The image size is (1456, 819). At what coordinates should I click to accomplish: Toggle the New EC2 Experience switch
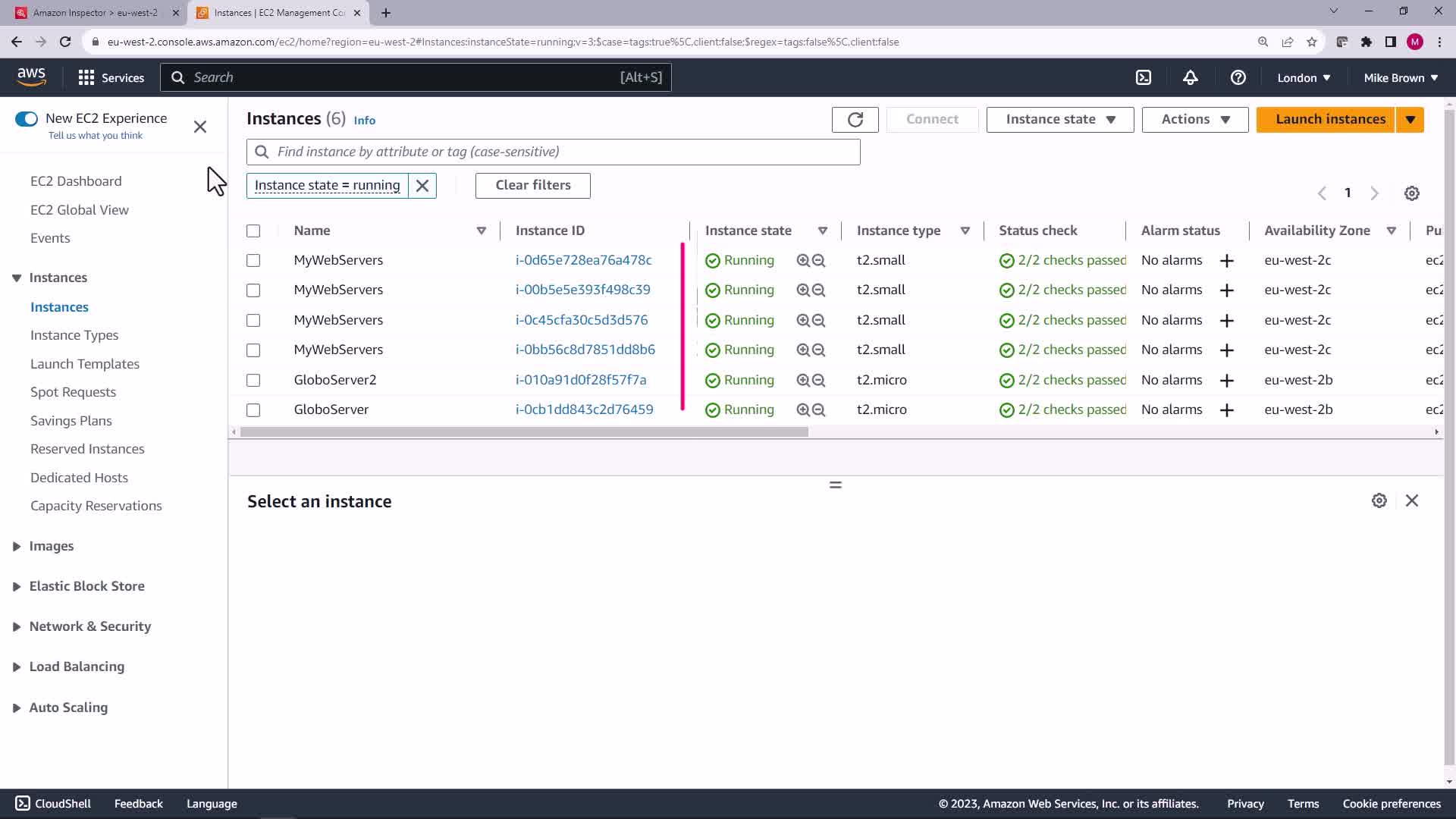(27, 119)
